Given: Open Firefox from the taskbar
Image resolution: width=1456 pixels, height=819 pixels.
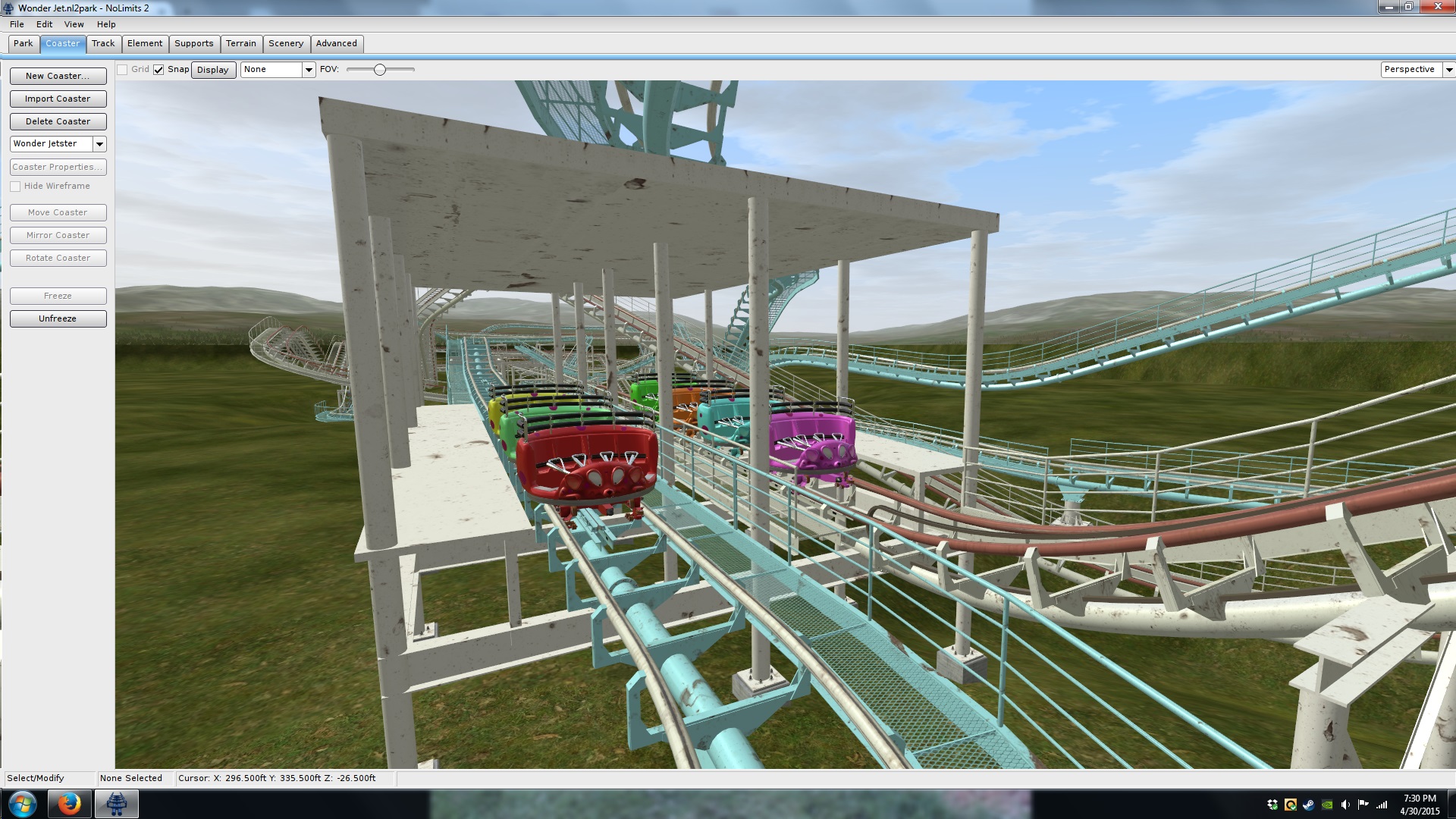Looking at the screenshot, I should coord(69,804).
